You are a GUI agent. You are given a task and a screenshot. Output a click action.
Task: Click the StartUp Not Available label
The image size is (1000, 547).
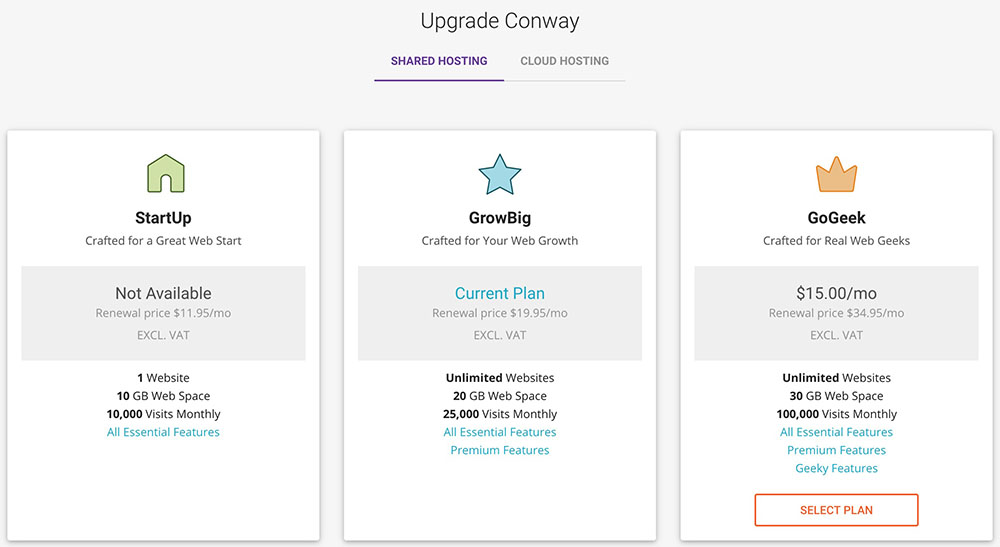(163, 293)
